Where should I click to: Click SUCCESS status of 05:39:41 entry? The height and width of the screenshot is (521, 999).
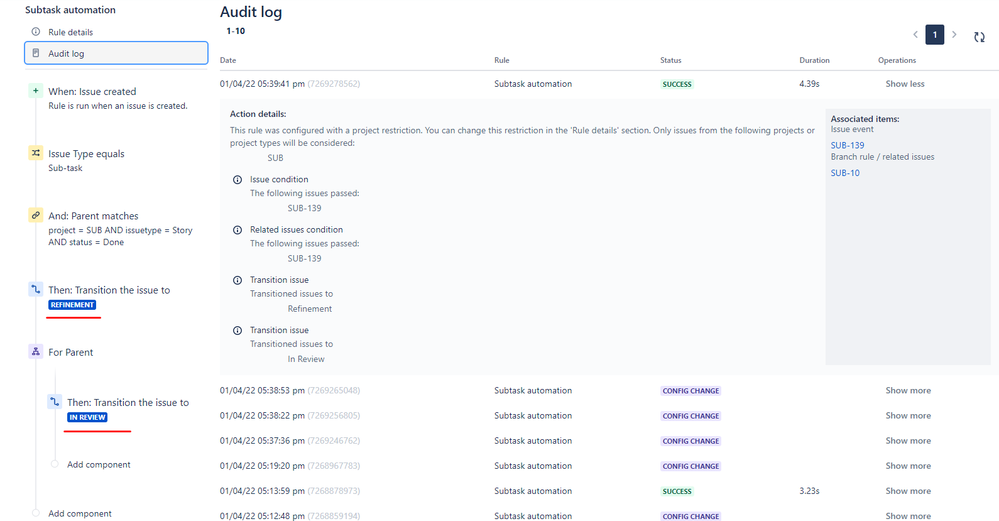677,84
